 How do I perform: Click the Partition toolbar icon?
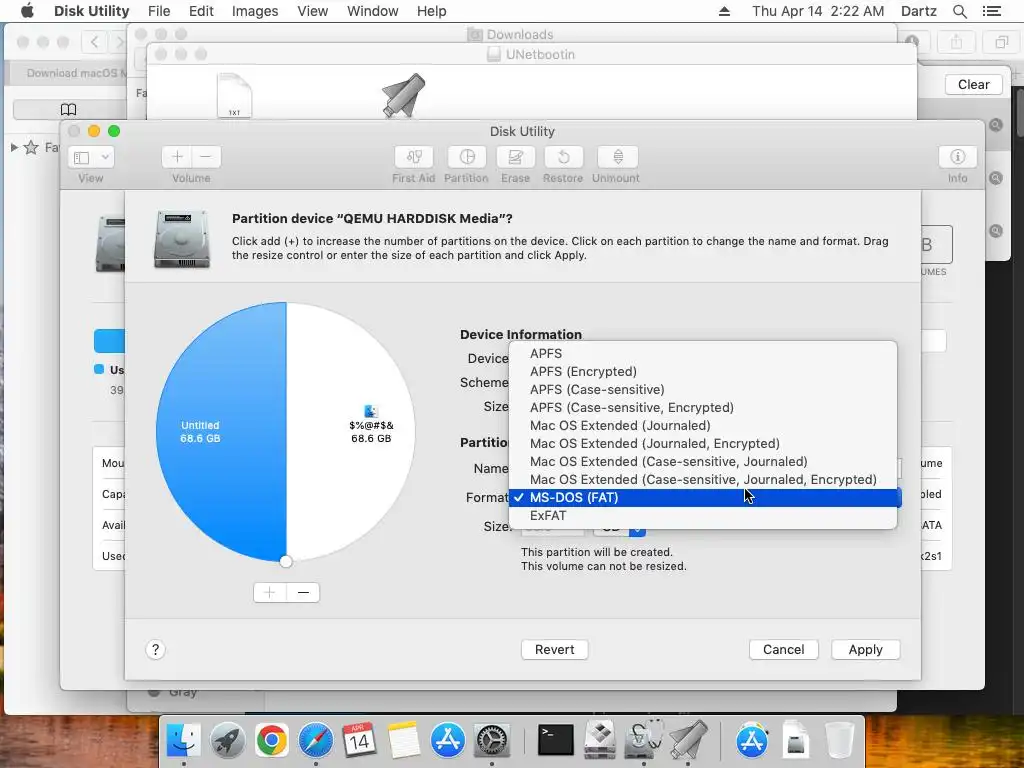click(466, 157)
